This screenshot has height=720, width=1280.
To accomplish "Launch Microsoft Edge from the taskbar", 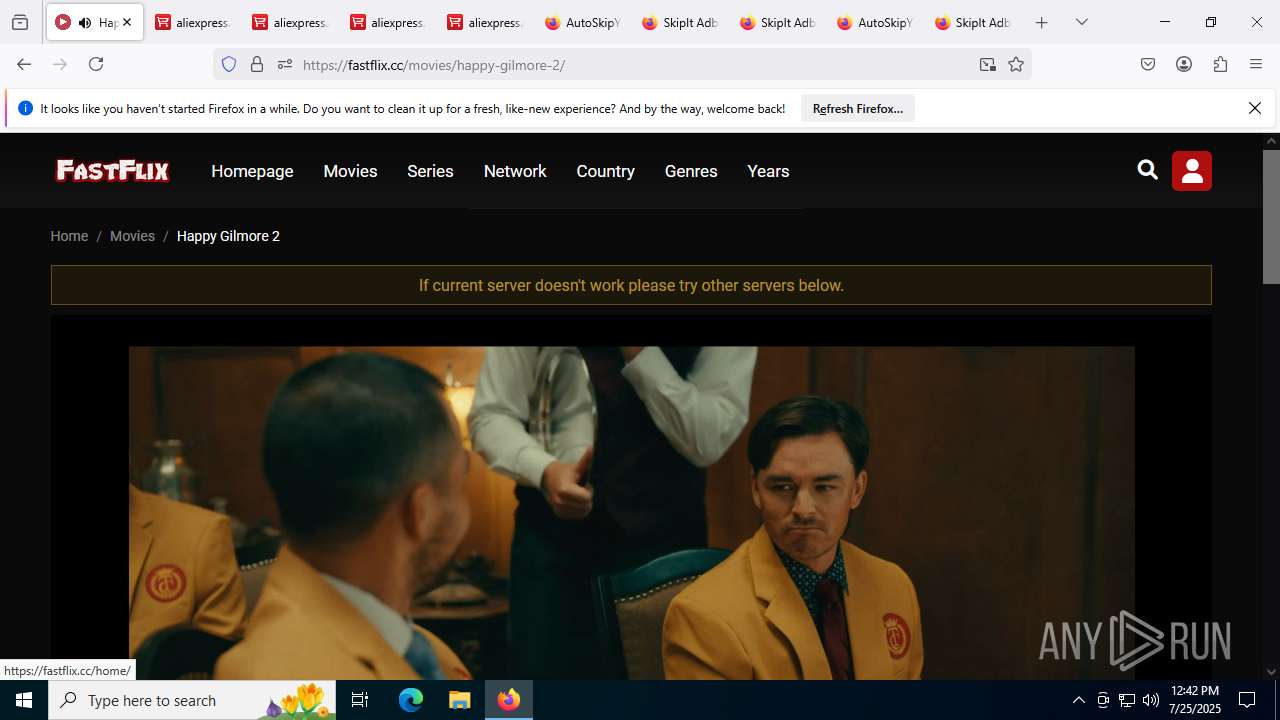I will tap(411, 700).
